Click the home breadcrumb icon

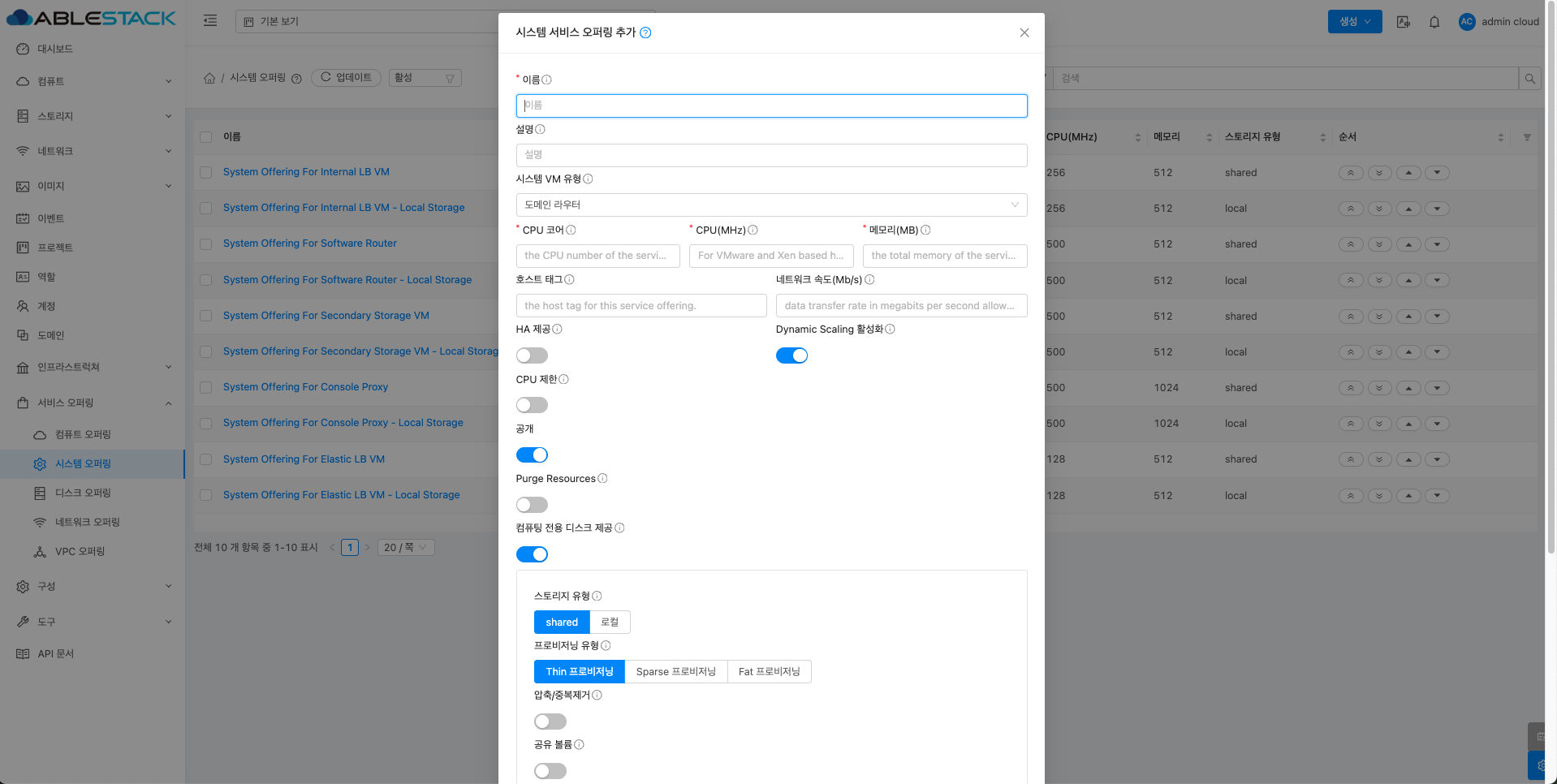click(x=209, y=78)
